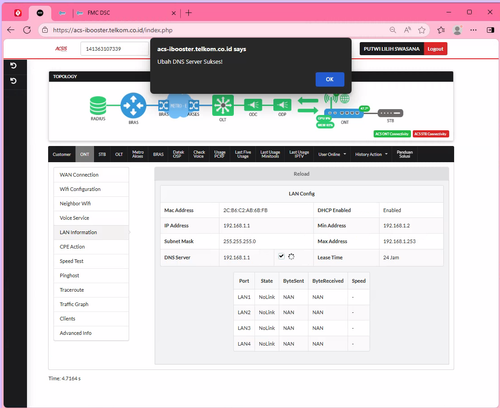Click the Reload bar above LAN Config
The height and width of the screenshot is (408, 500).
(301, 174)
